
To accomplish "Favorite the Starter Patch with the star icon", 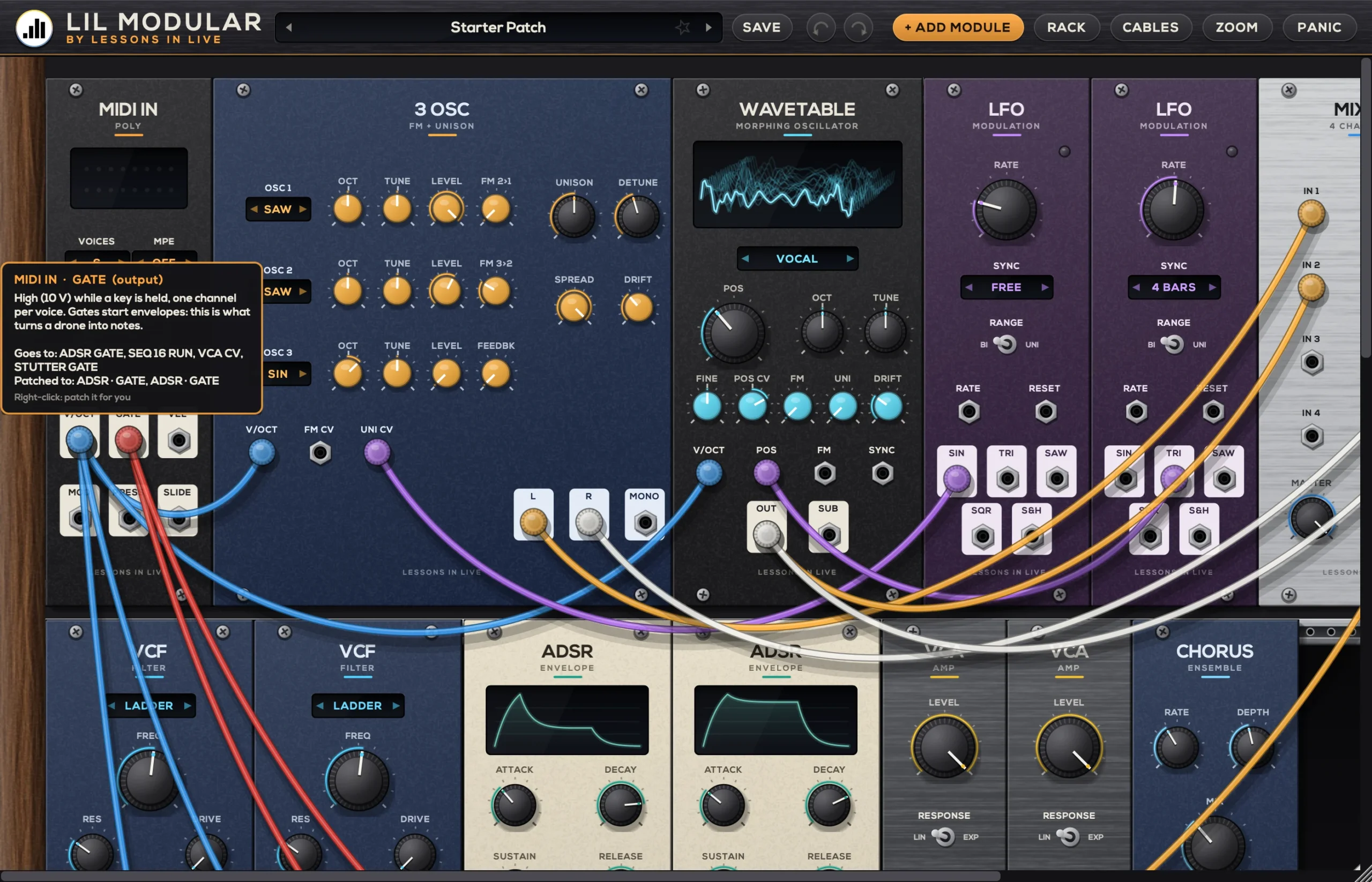I will [682, 27].
